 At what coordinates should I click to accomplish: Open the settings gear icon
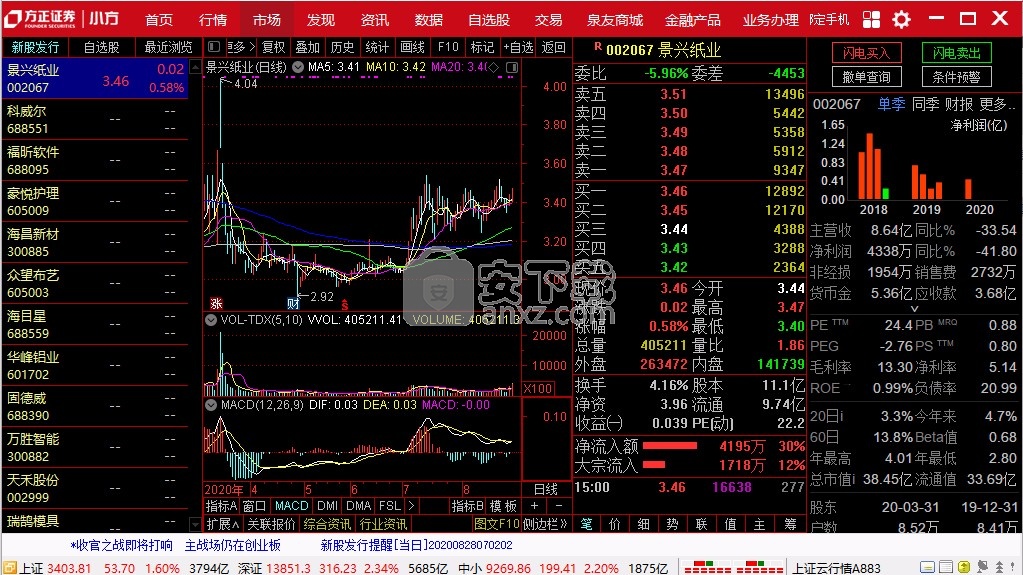tap(901, 19)
